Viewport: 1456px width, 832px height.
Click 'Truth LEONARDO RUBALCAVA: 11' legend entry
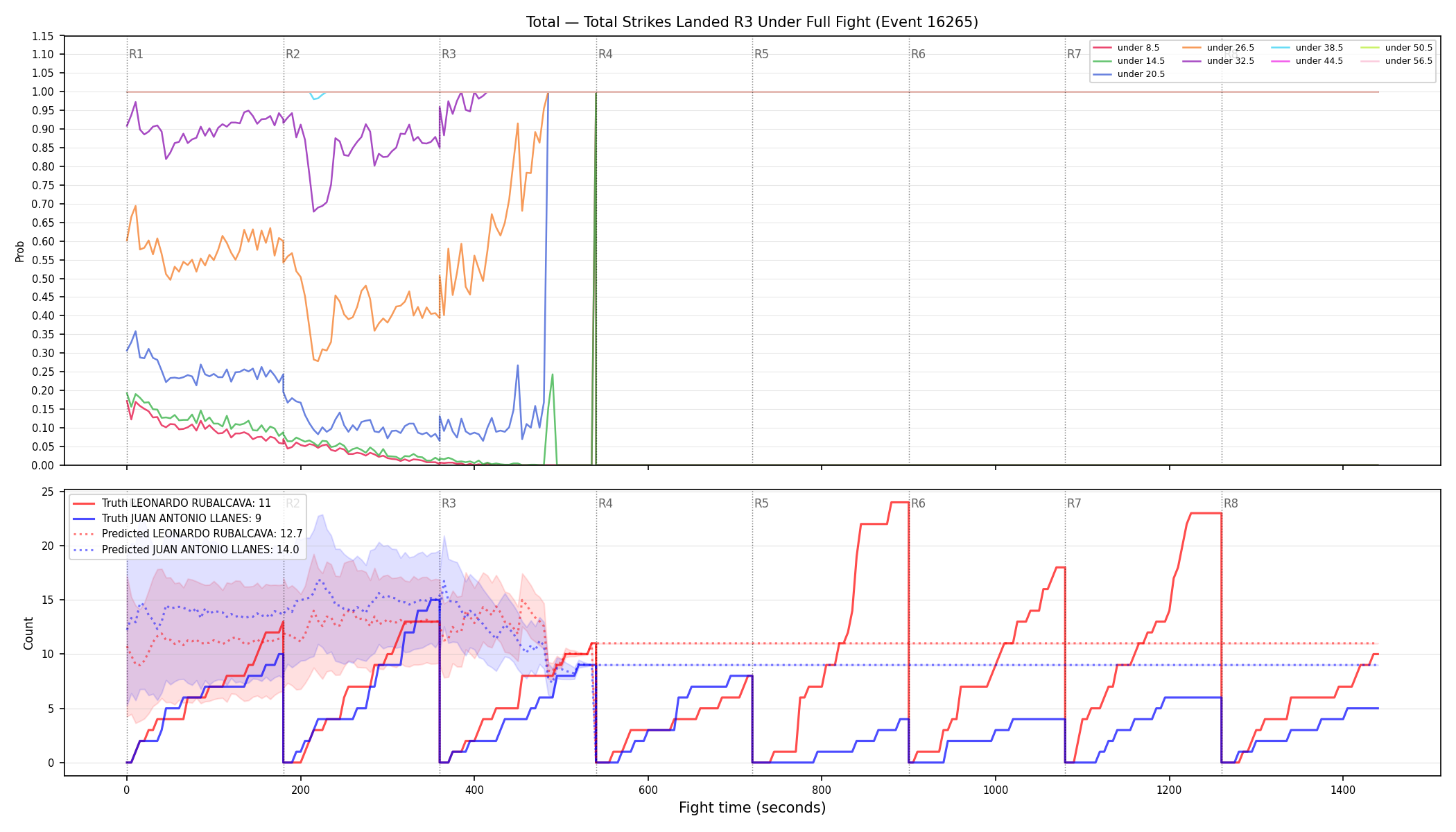tap(172, 503)
